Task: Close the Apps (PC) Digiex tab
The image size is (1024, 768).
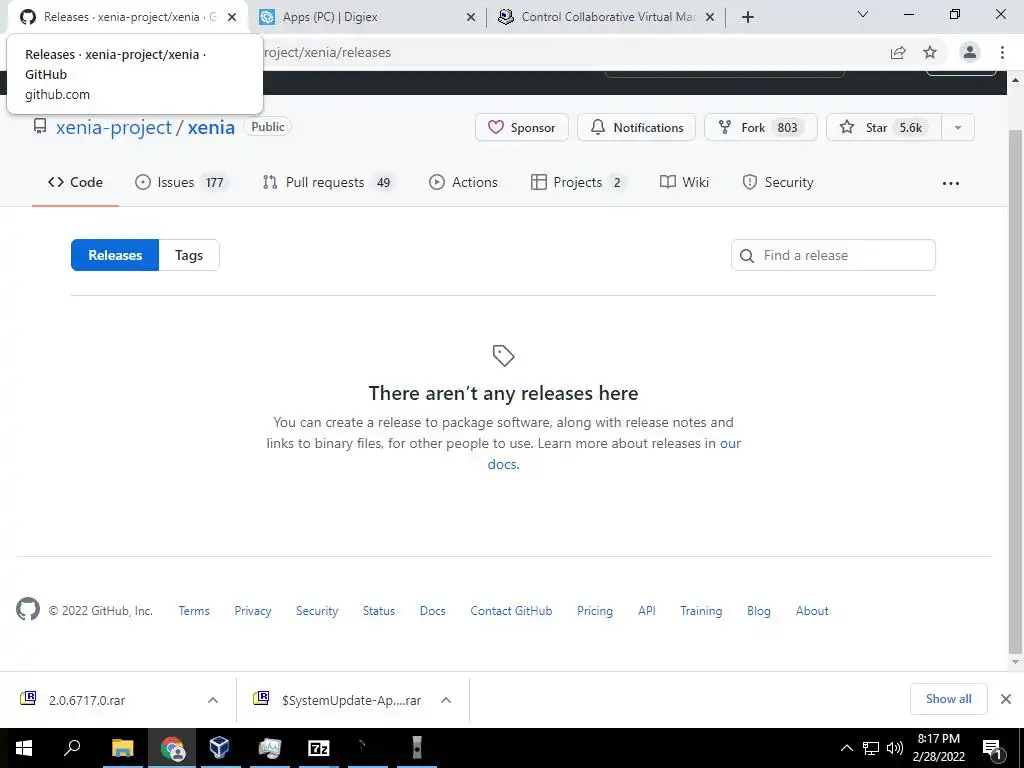Action: [471, 17]
